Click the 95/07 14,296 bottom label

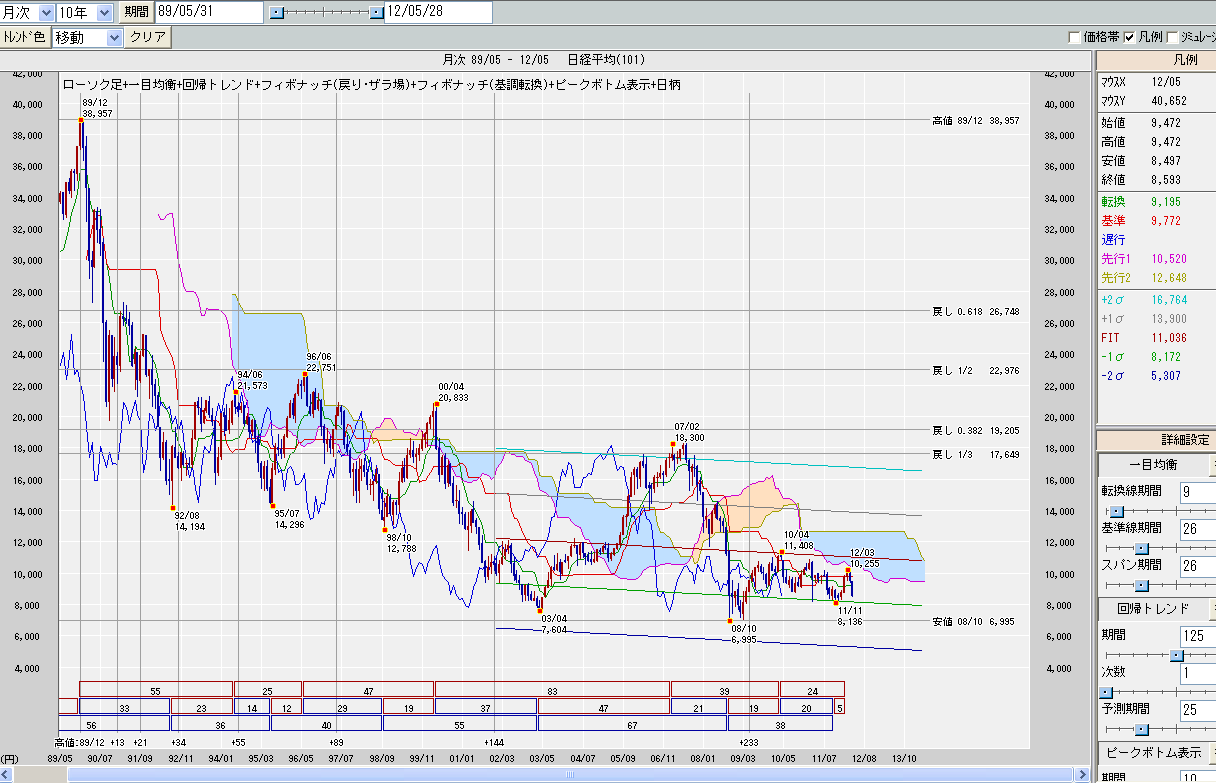(x=288, y=519)
